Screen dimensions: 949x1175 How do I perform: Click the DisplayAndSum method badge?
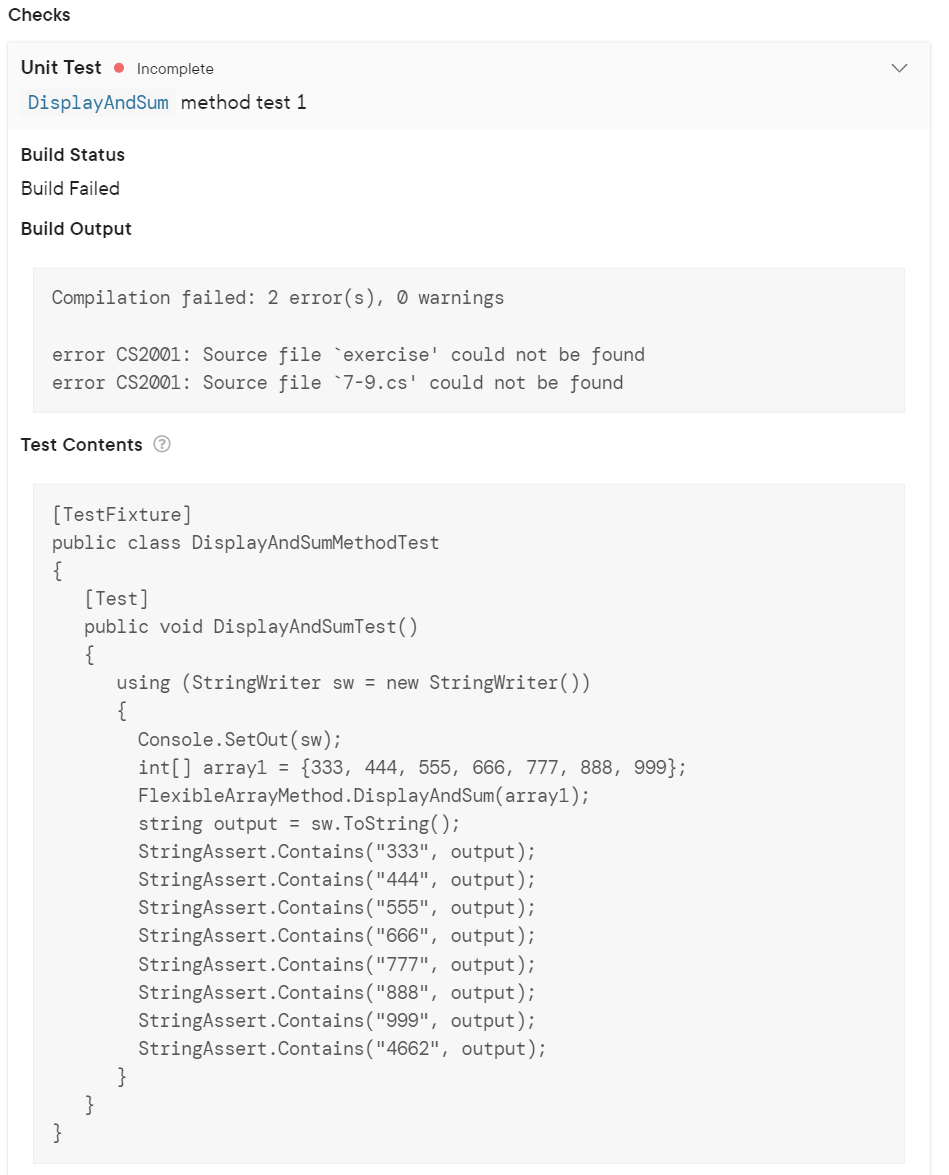point(96,102)
